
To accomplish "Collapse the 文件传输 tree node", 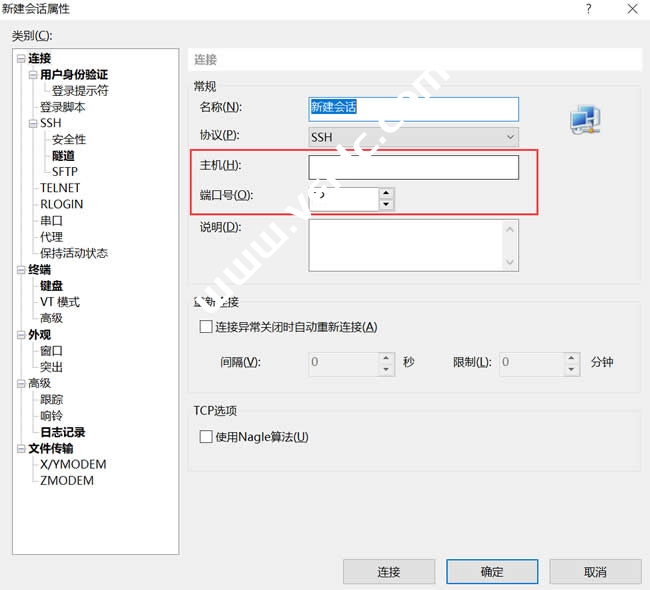I will pyautogui.click(x=21, y=449).
